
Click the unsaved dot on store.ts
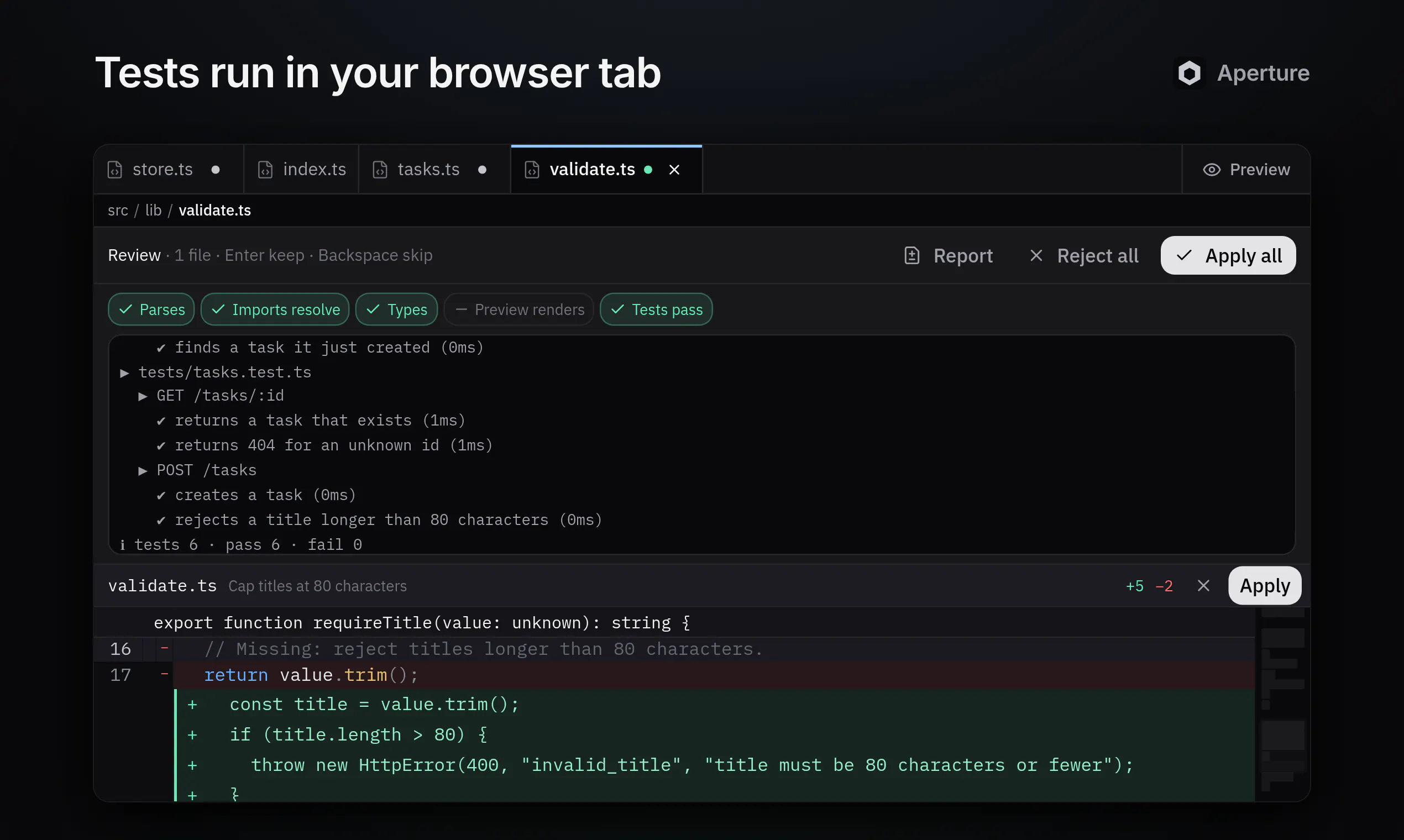(x=216, y=170)
